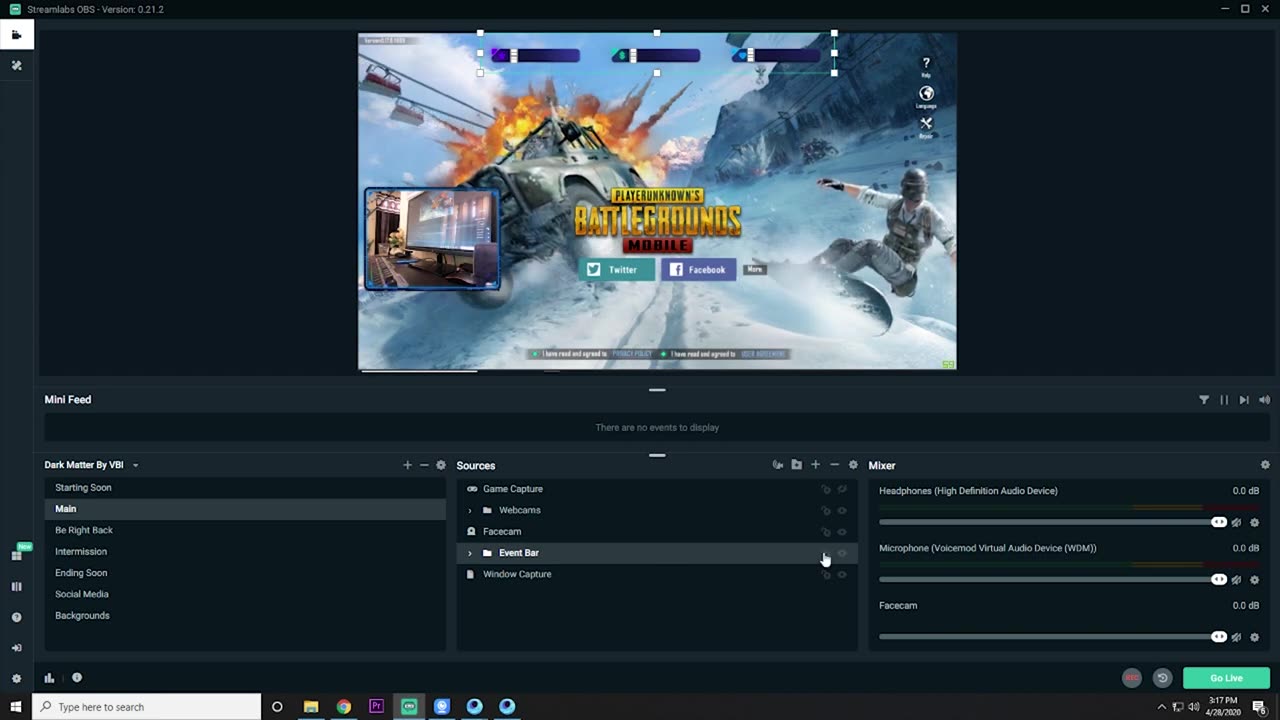The height and width of the screenshot is (720, 1280).
Task: Lock the Window Capture source
Action: [x=826, y=575]
